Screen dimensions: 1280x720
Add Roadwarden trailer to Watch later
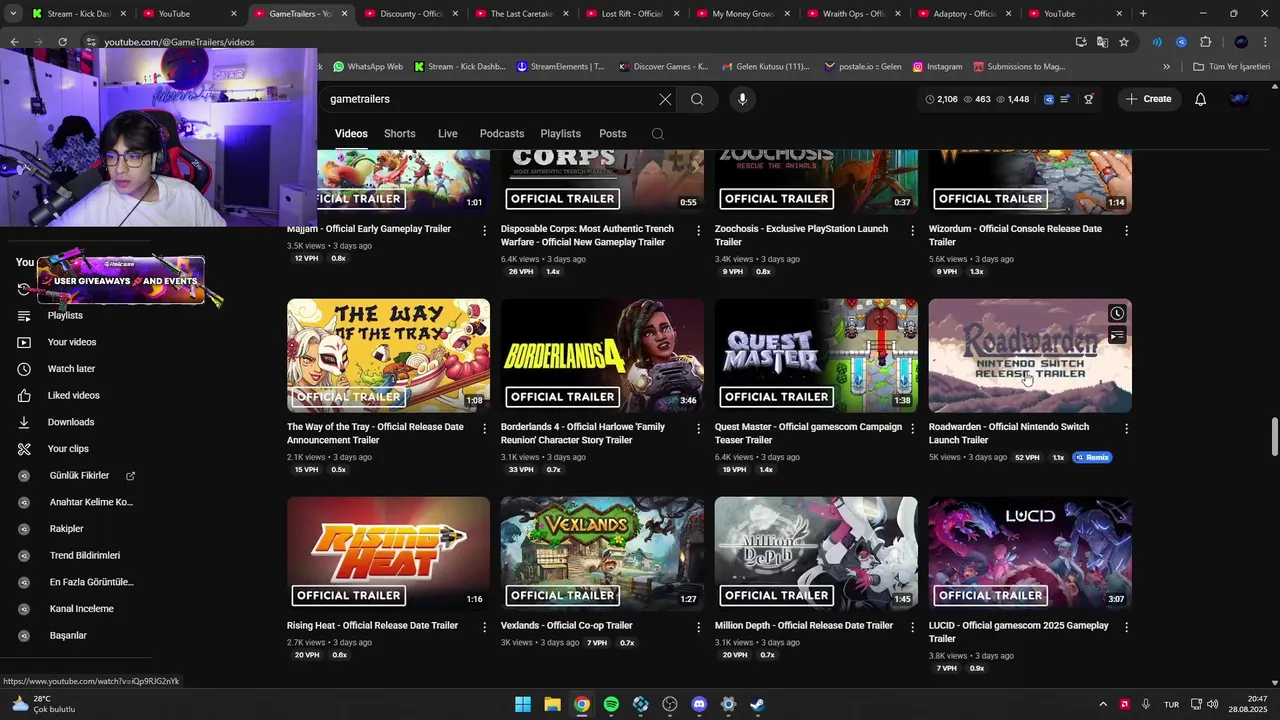click(1117, 314)
